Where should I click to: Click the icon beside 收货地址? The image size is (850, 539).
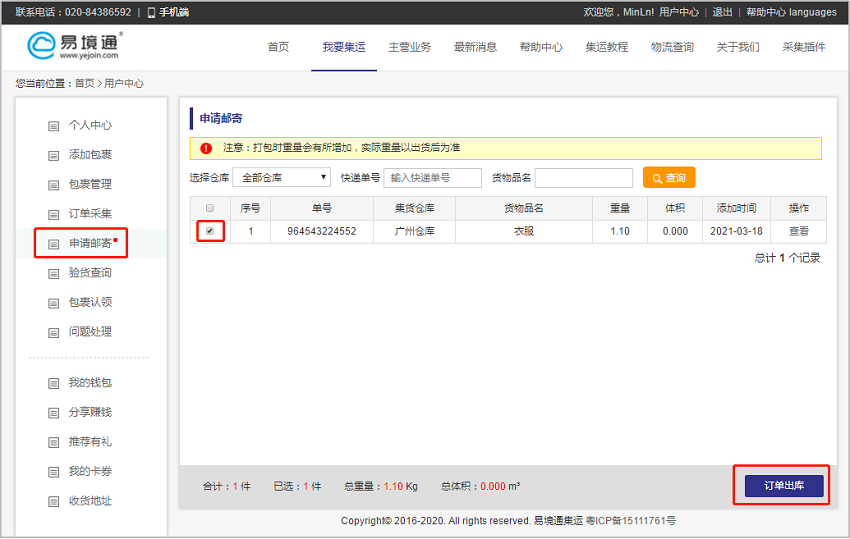[54, 502]
